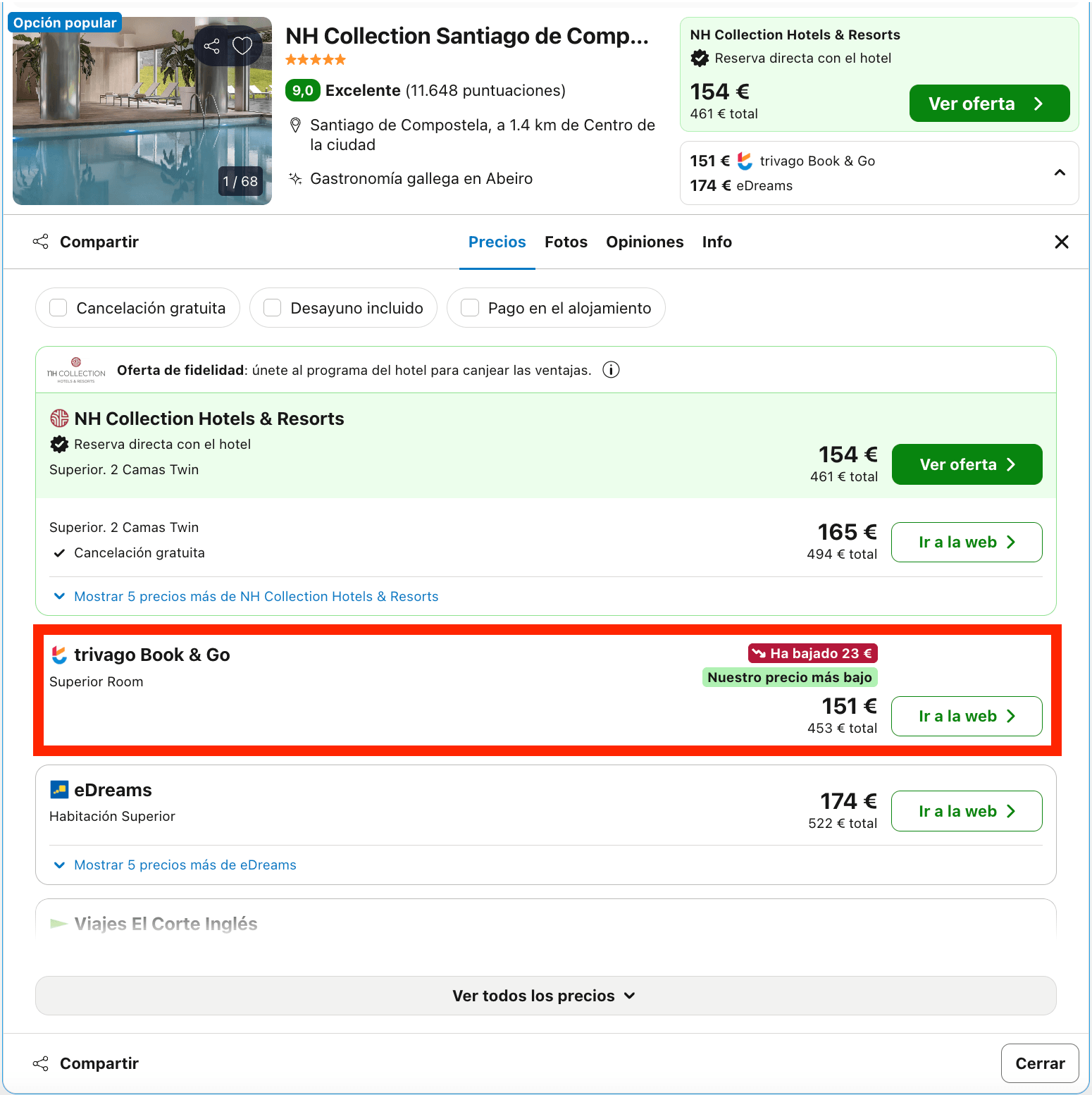This screenshot has height=1095, width=1092.
Task: Click the sparkle icon beside Gastronomía gallega
Action: coord(296,179)
